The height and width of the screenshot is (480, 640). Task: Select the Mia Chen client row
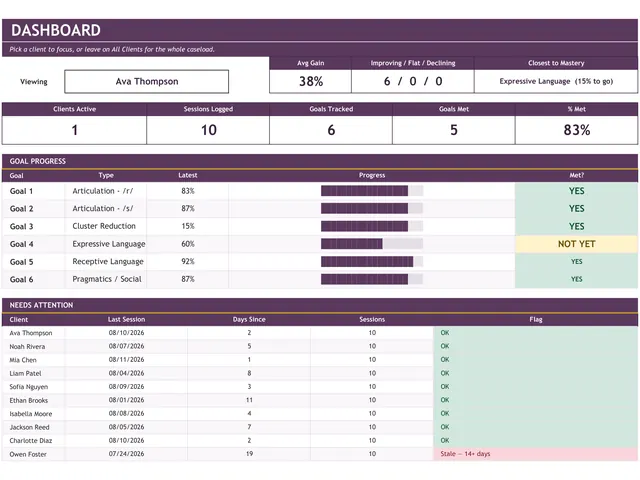click(x=320, y=360)
